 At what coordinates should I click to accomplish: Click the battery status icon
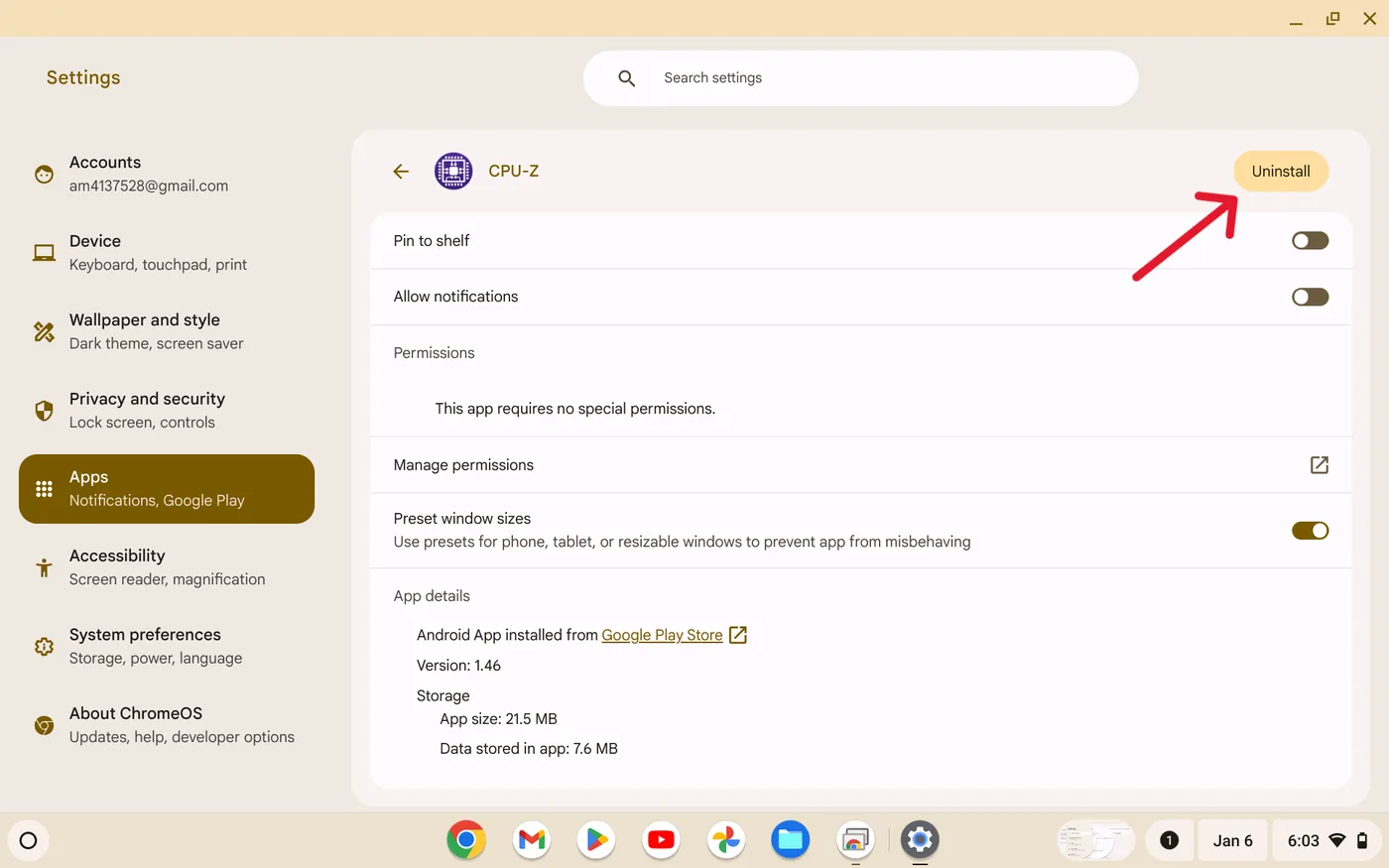click(1362, 840)
